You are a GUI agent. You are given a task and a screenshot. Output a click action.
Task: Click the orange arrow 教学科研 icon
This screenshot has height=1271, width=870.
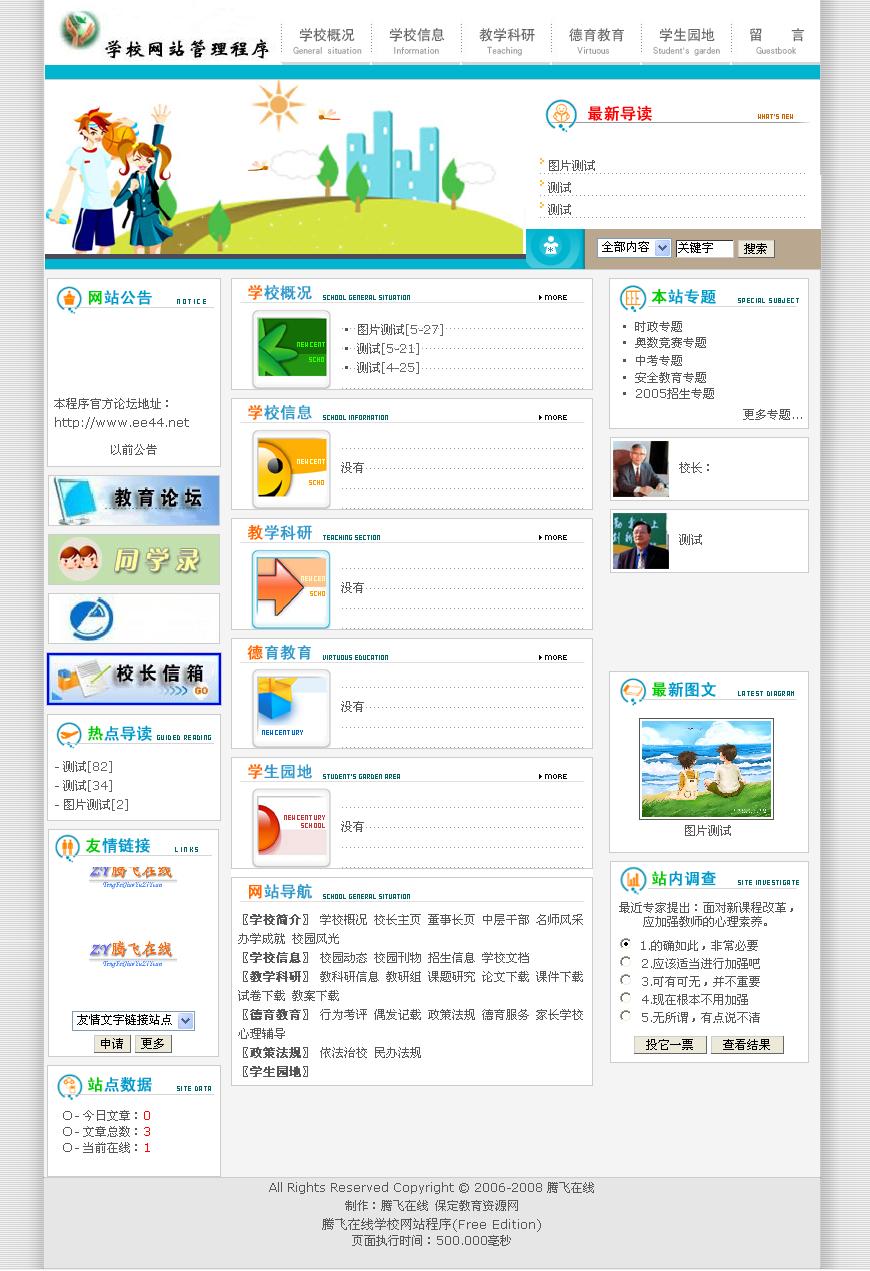coord(291,588)
